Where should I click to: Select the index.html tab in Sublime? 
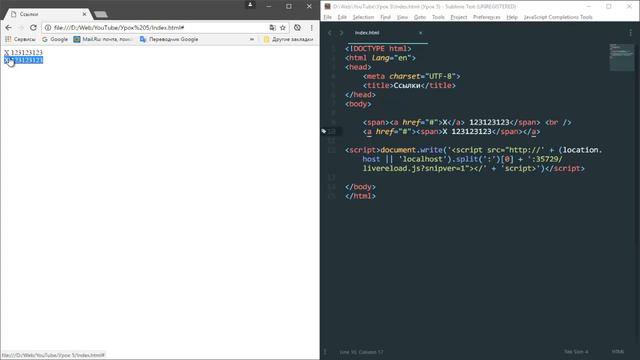coord(367,33)
